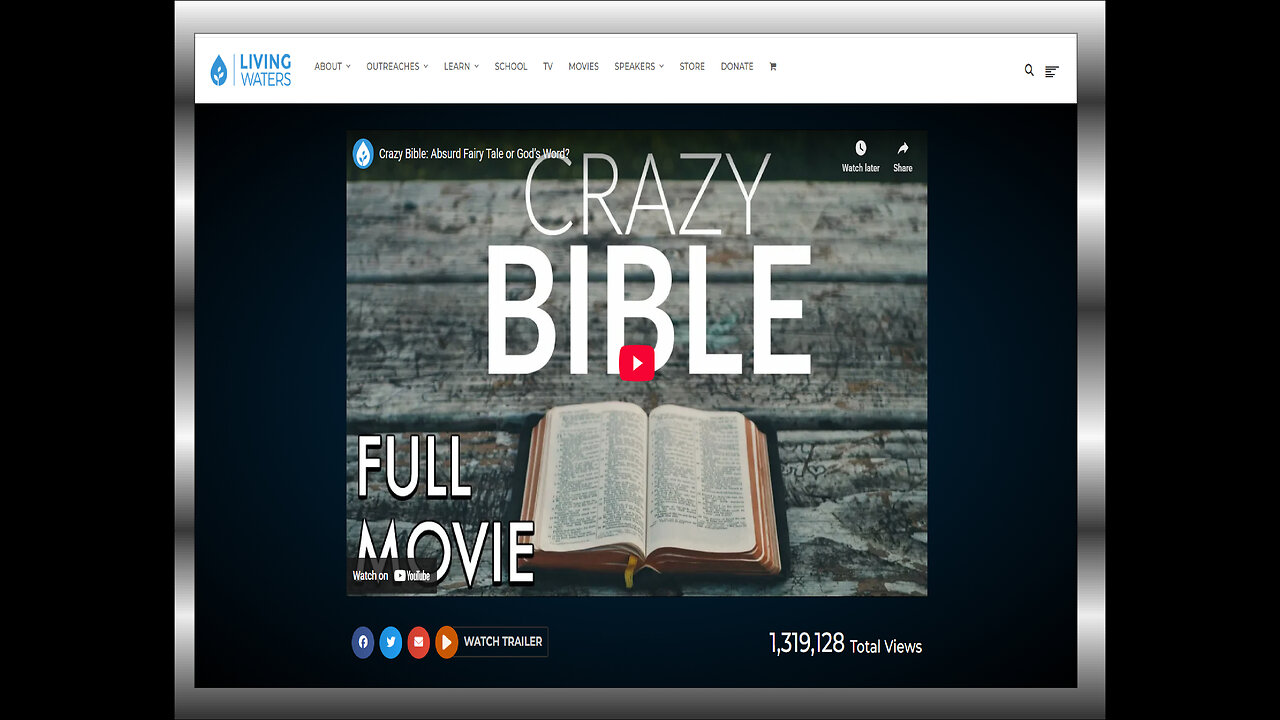The image size is (1280, 720).
Task: Share on Twitter
Action: (x=391, y=642)
